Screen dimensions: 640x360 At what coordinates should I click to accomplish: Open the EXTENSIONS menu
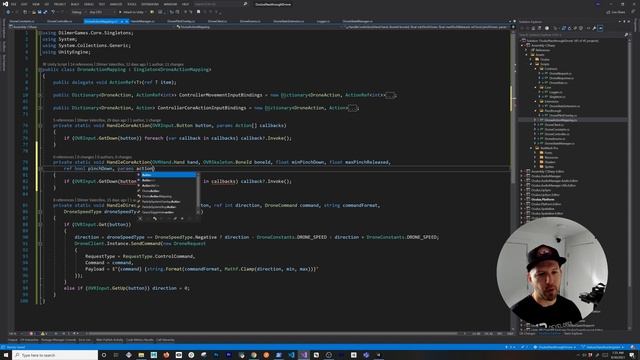150,4
